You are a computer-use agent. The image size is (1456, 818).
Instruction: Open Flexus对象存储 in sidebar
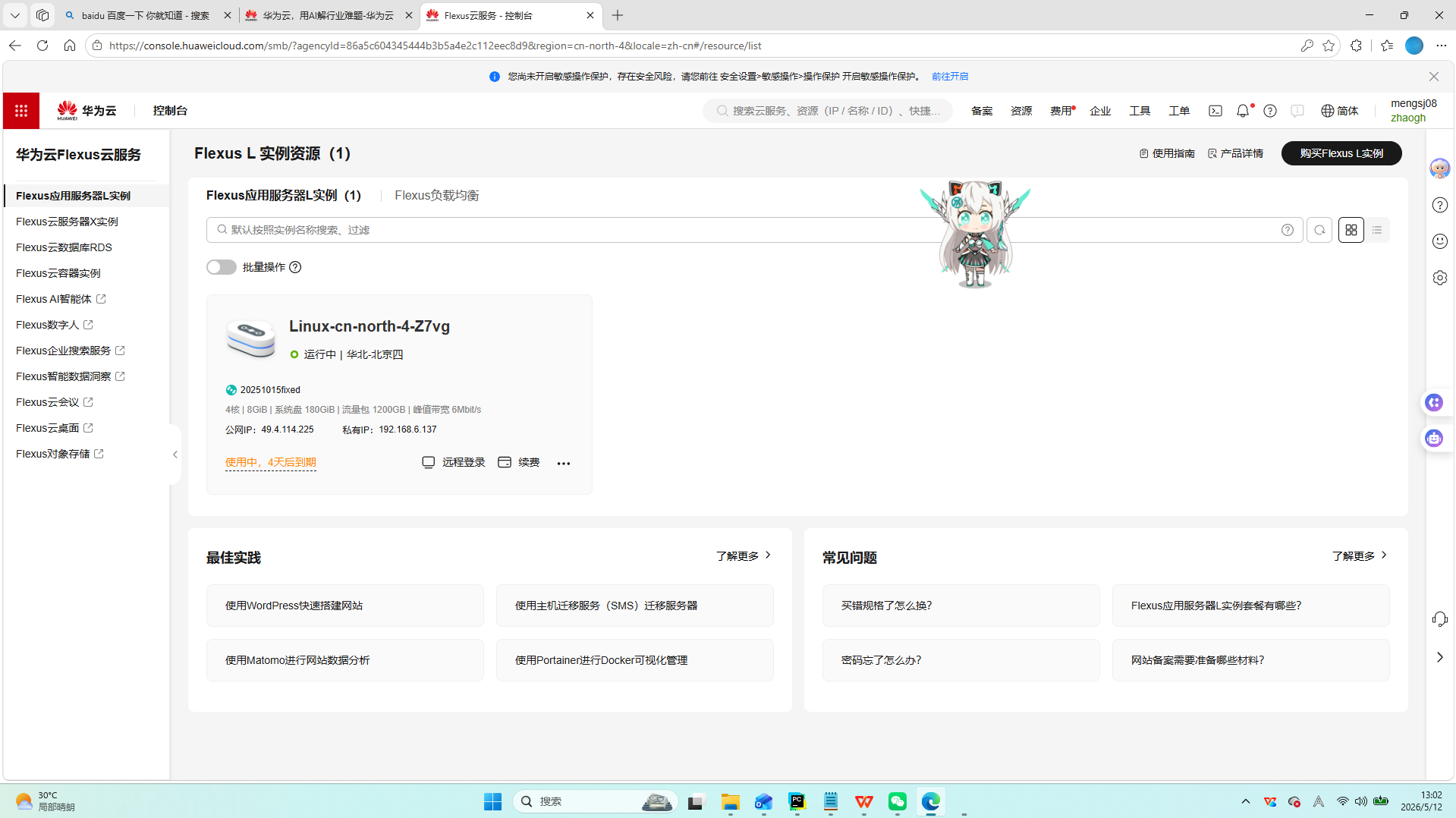59,454
